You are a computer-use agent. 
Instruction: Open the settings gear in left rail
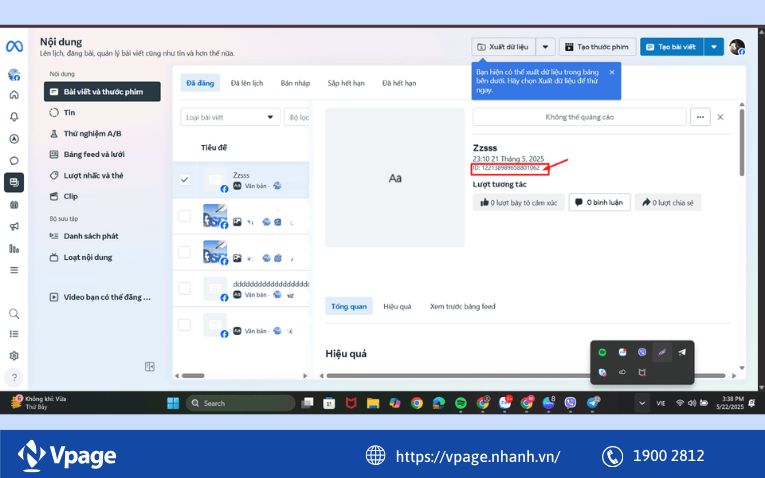[x=14, y=356]
